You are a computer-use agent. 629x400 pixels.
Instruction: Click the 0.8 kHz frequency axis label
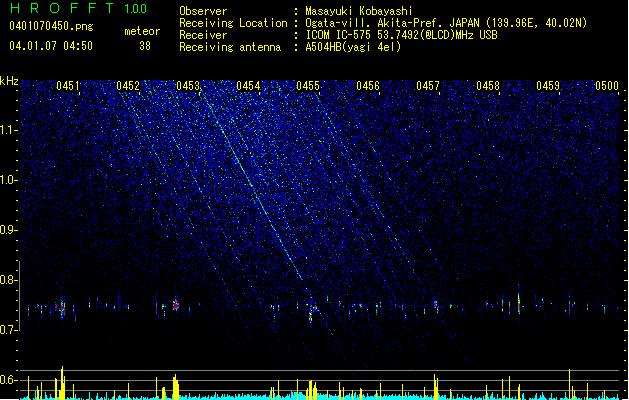(8, 280)
